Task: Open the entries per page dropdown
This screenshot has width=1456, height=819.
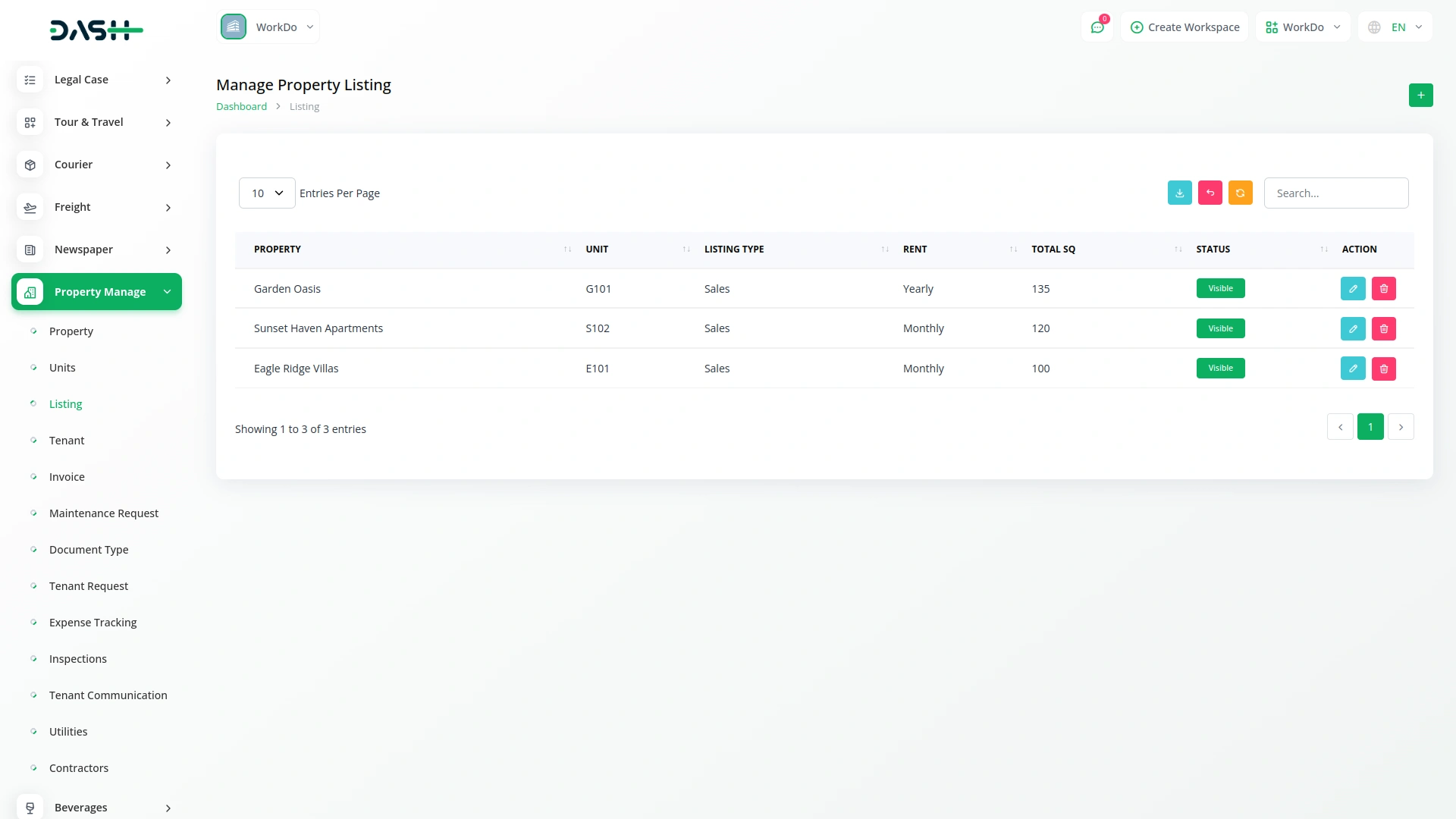Action: coord(267,193)
